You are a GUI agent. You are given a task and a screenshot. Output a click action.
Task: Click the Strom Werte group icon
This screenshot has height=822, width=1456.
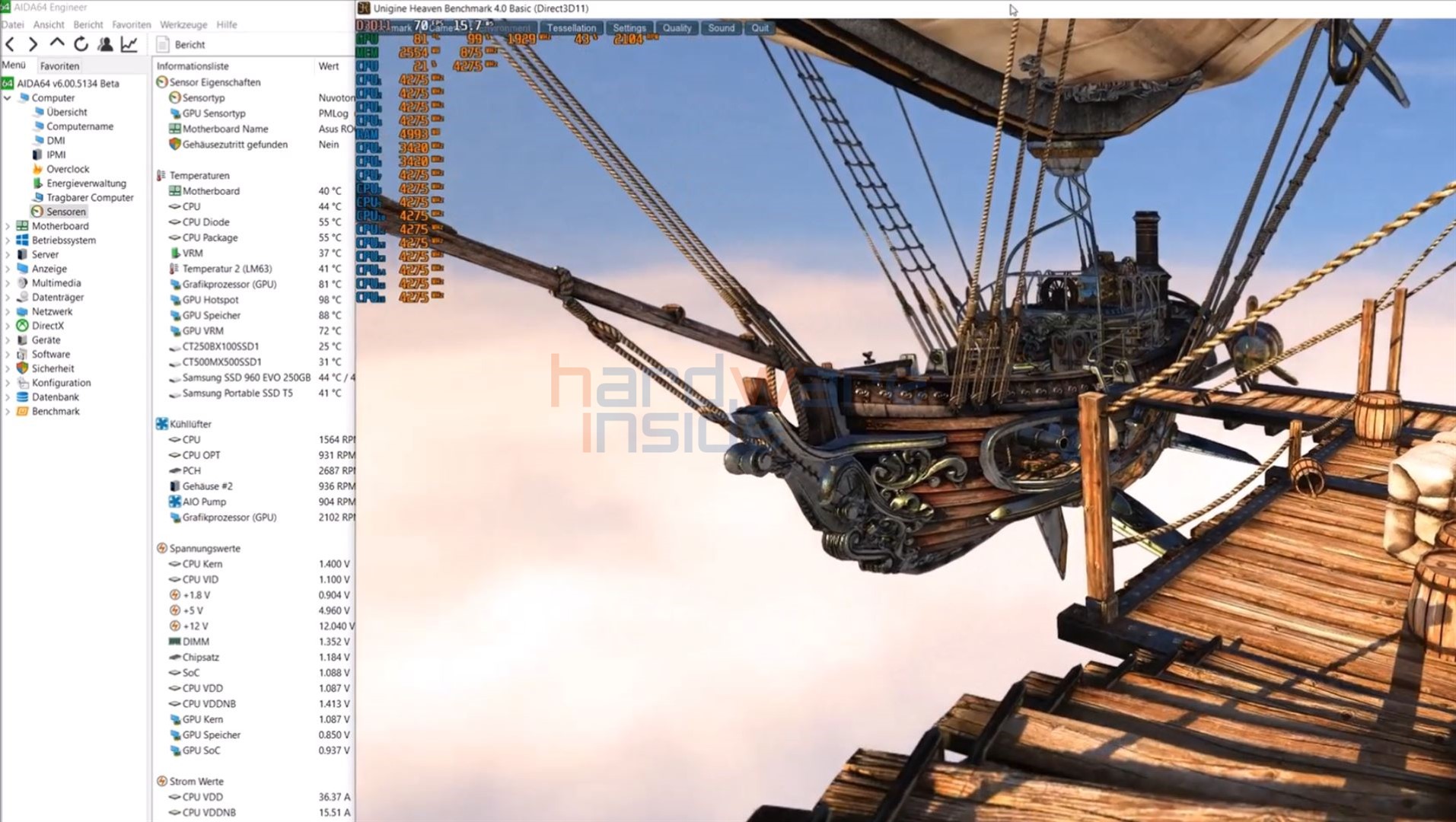tap(161, 782)
